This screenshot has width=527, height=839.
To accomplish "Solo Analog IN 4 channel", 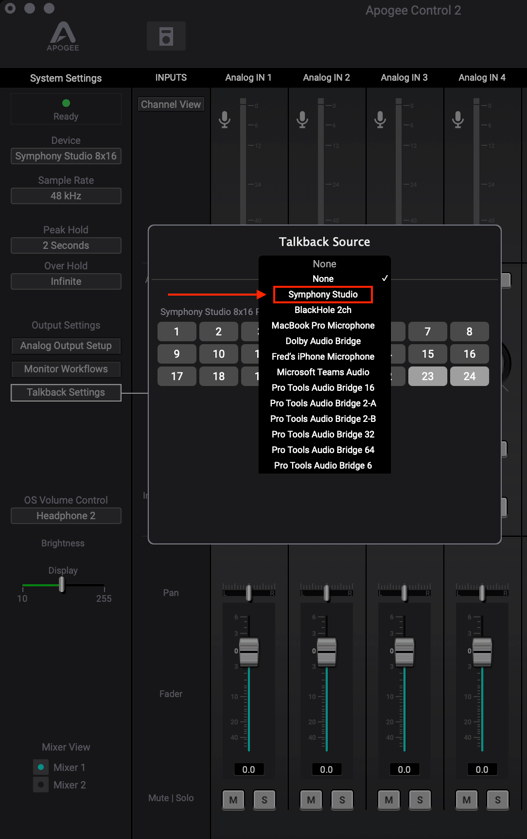I will point(498,800).
